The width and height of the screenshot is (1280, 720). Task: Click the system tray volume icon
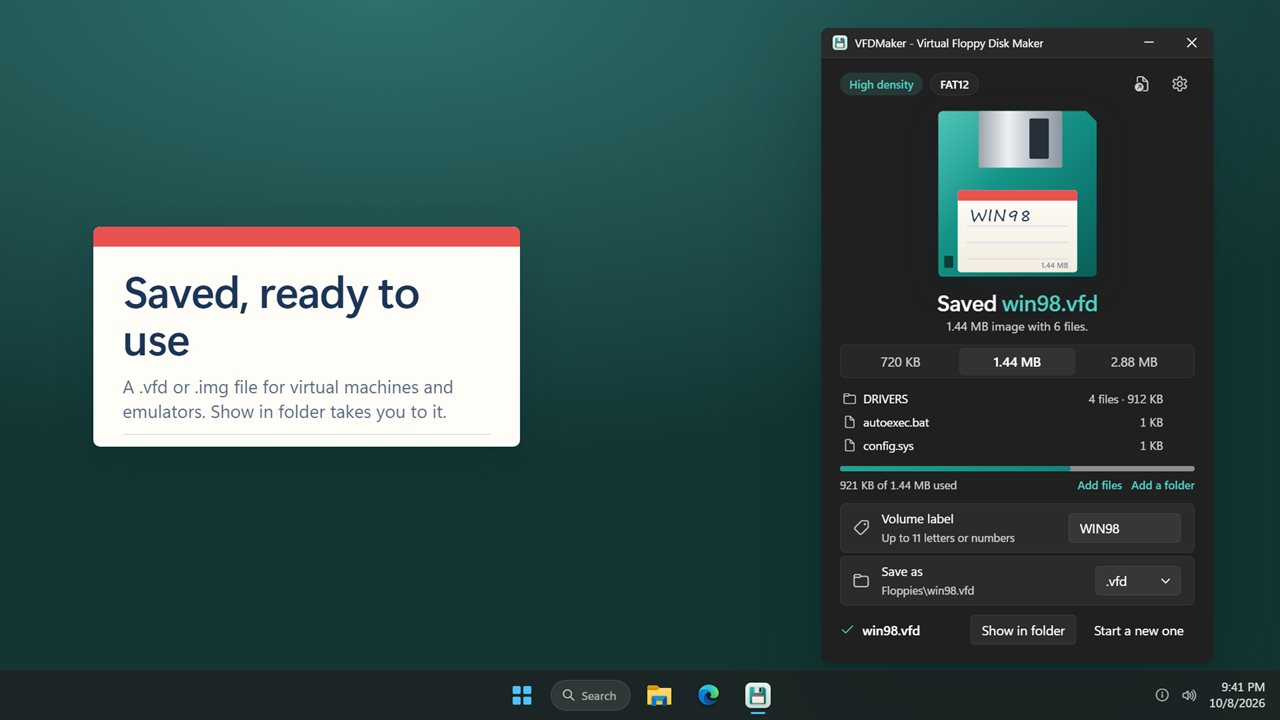click(1189, 695)
